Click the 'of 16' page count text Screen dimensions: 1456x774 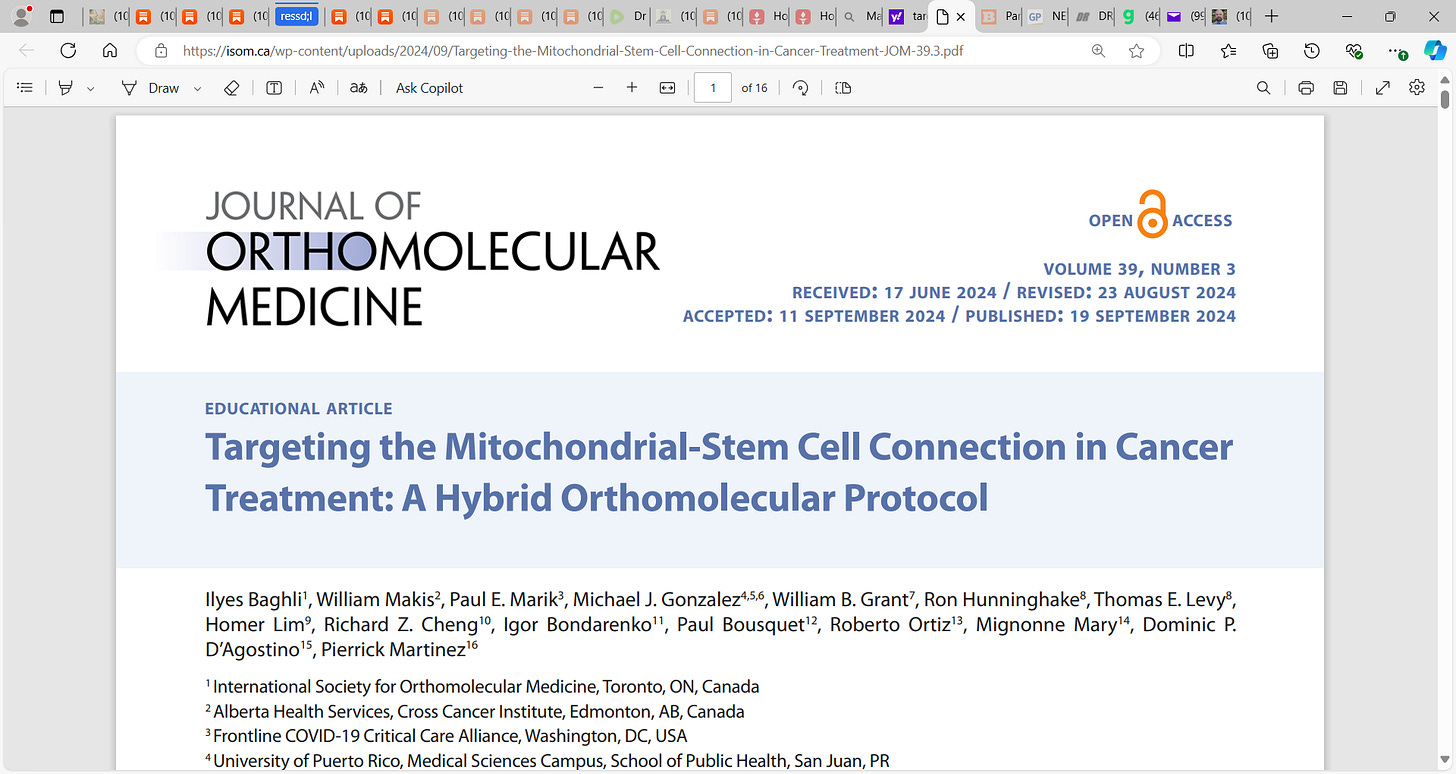[x=754, y=88]
